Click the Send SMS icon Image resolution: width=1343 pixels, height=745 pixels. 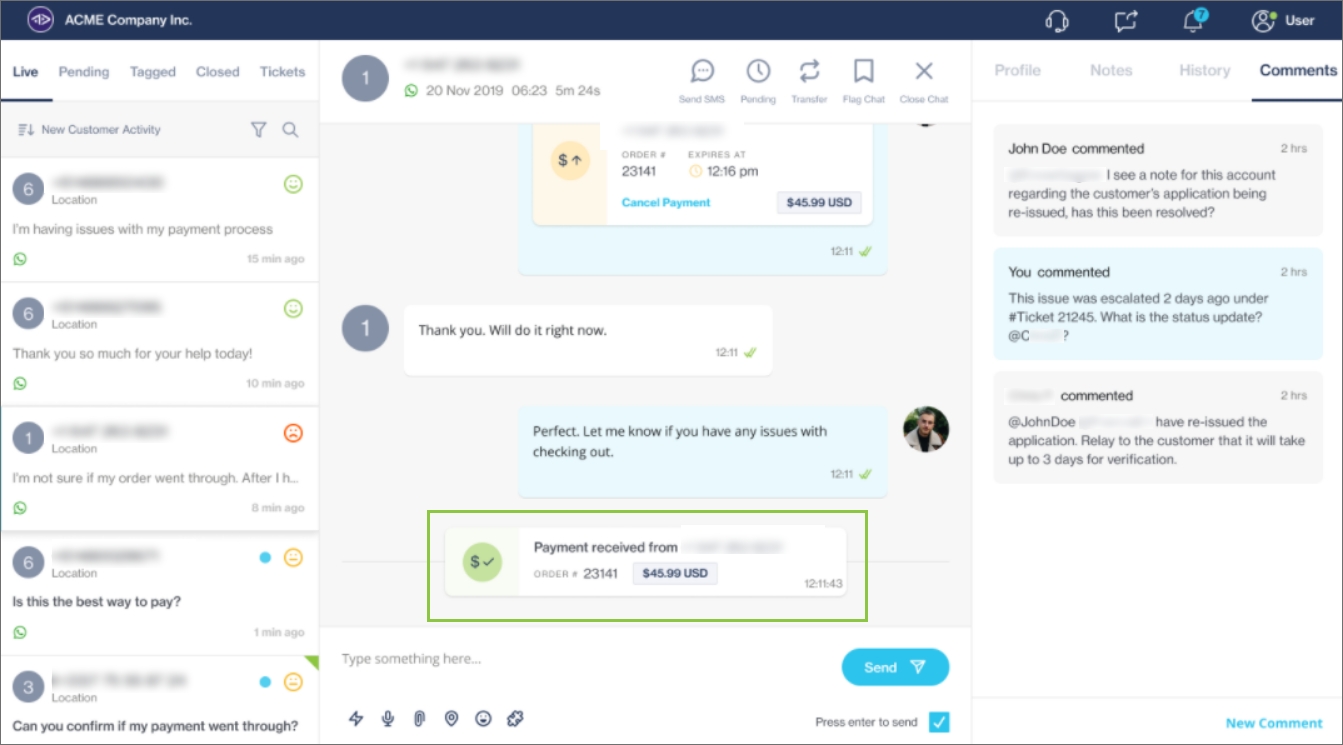[702, 72]
